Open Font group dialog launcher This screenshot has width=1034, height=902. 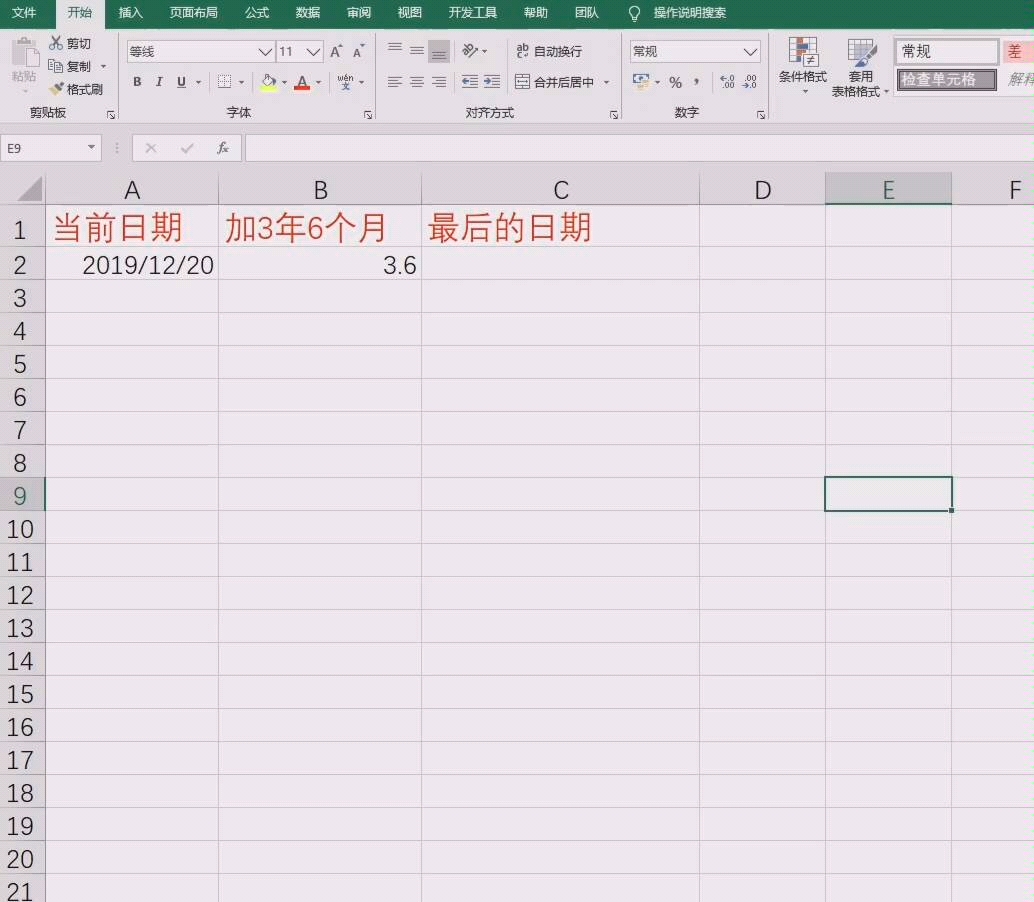pos(368,115)
